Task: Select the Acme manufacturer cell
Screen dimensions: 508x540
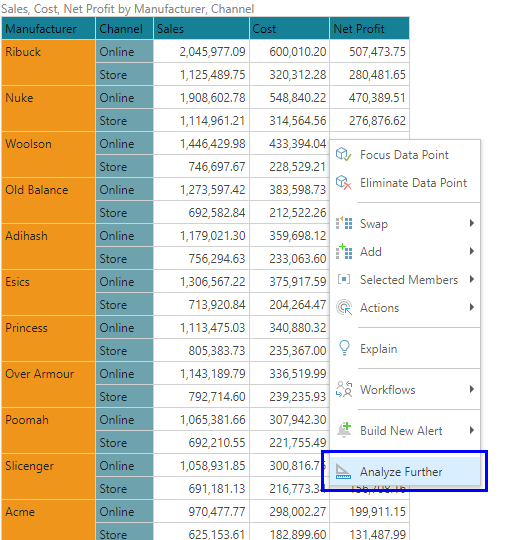Action: (48, 520)
